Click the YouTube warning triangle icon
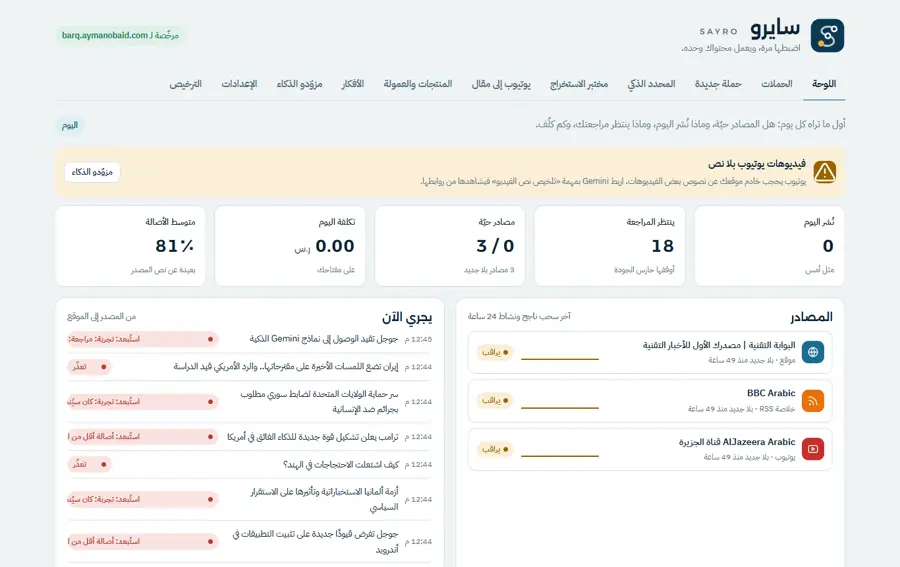Viewport: 900px width, 567px height. point(825,172)
